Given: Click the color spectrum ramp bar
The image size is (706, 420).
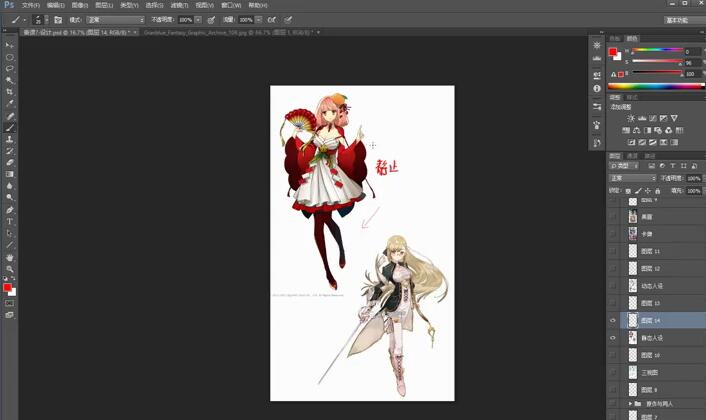Looking at the screenshot, I should pyautogui.click(x=656, y=86).
